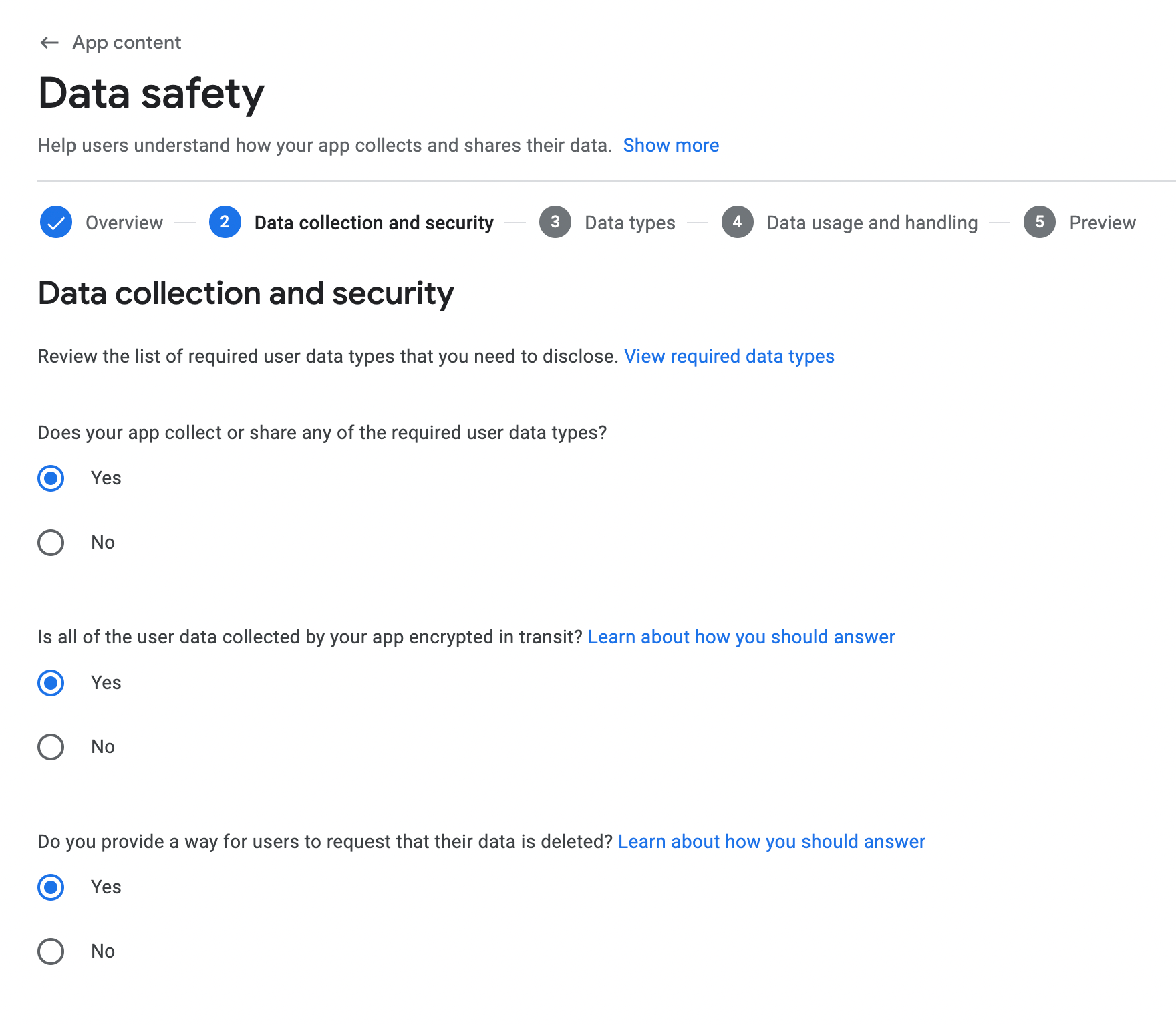
Task: Open deletion question's learn about answering link
Action: [x=772, y=841]
